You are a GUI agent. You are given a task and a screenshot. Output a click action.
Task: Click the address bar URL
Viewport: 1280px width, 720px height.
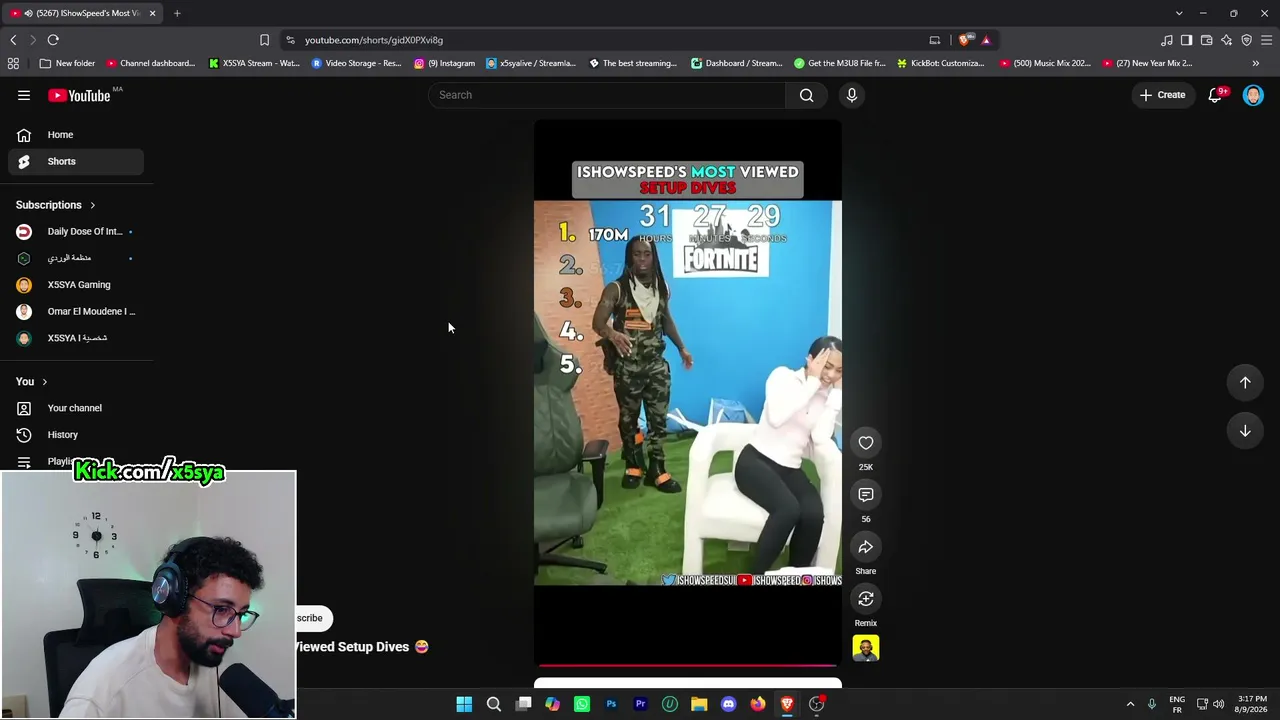coord(374,40)
